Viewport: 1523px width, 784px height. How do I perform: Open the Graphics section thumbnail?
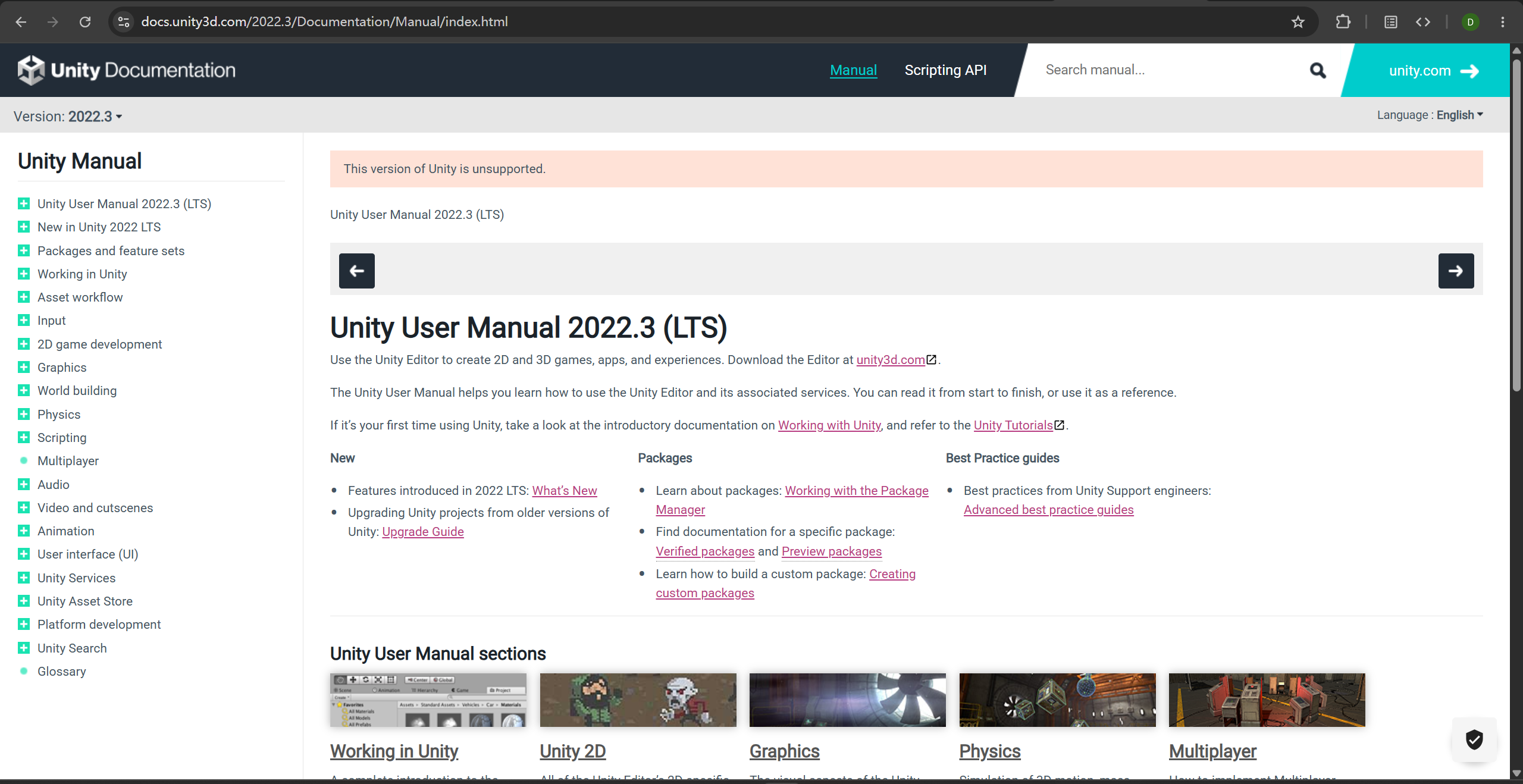click(847, 700)
